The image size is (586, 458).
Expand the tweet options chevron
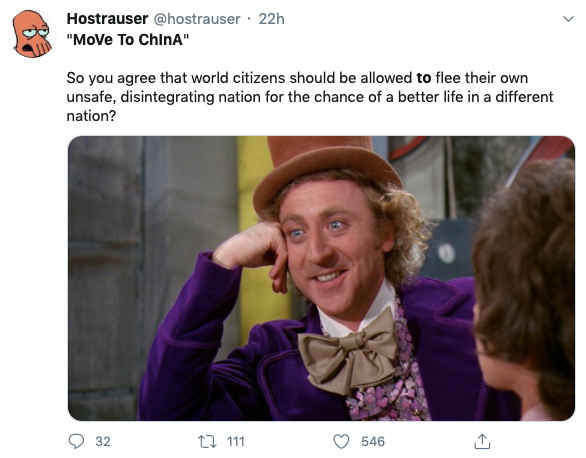(568, 19)
